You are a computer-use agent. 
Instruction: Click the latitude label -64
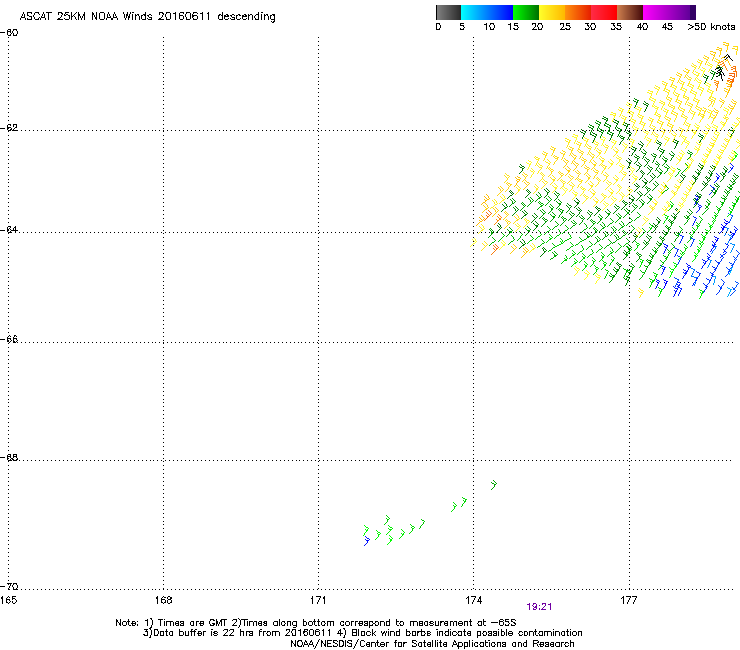click(9, 230)
